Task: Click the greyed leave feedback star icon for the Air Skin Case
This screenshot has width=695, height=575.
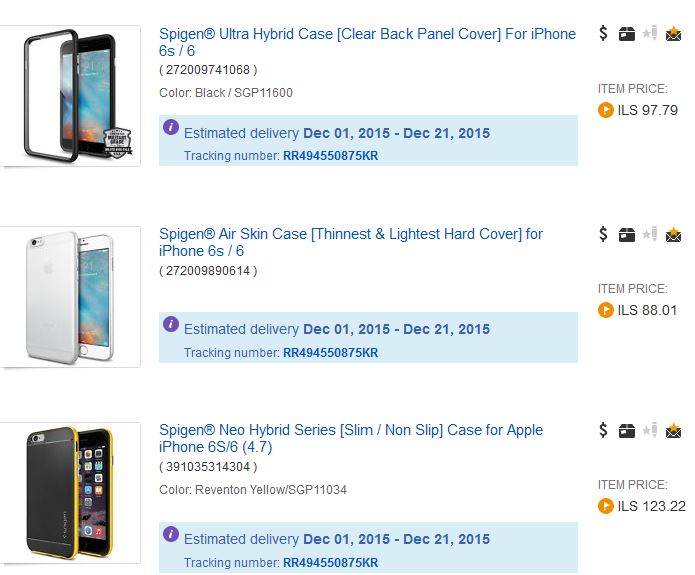Action: [x=650, y=234]
